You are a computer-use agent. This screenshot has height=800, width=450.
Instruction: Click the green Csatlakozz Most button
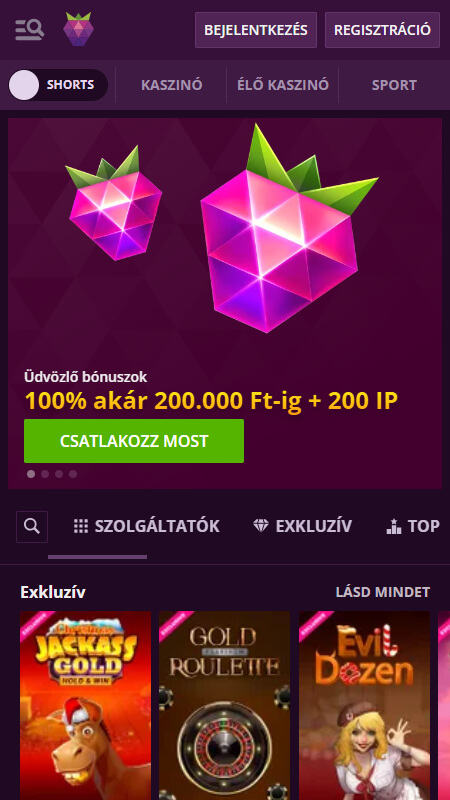(134, 441)
